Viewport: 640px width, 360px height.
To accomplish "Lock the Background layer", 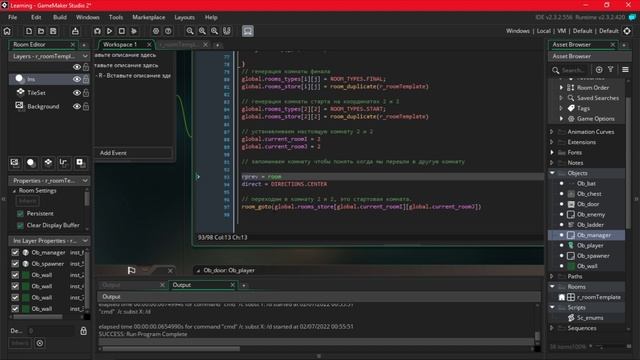I will coord(86,107).
